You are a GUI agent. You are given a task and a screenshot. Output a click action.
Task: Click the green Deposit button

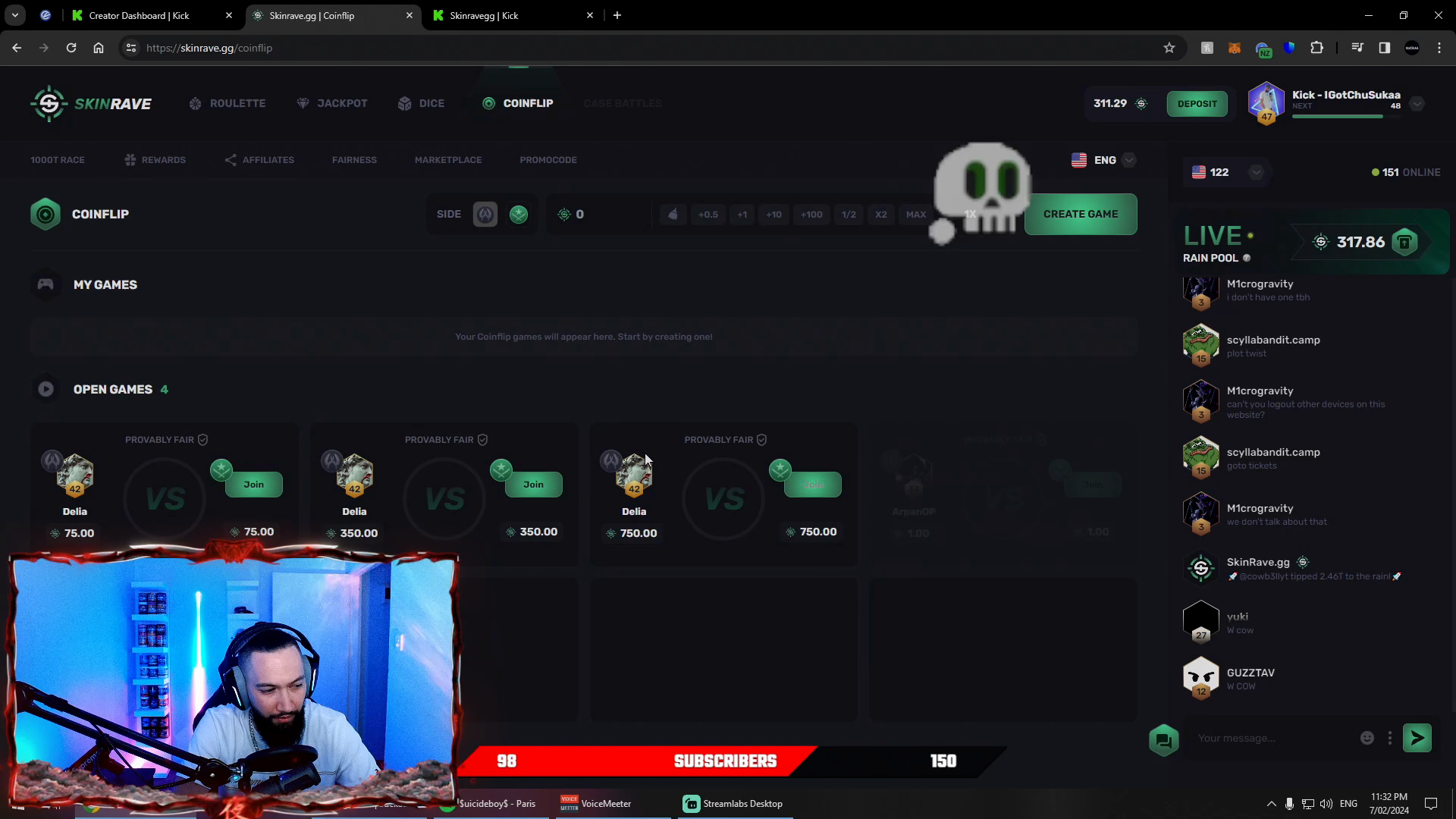1197,104
